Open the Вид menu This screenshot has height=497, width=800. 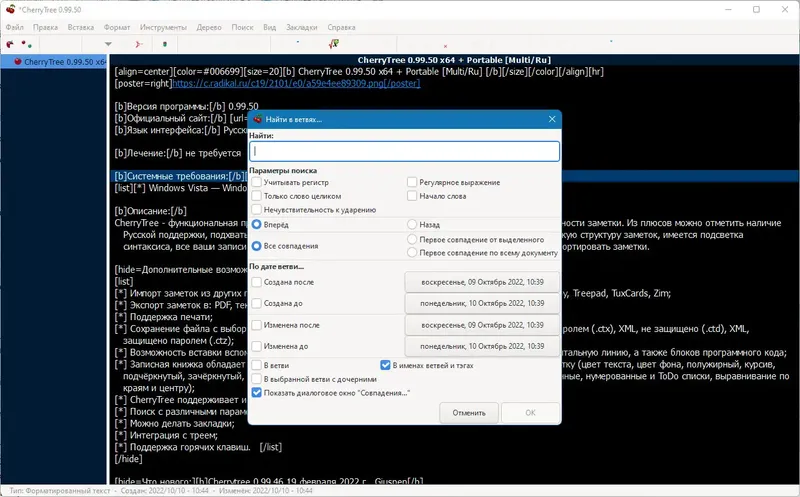(269, 28)
